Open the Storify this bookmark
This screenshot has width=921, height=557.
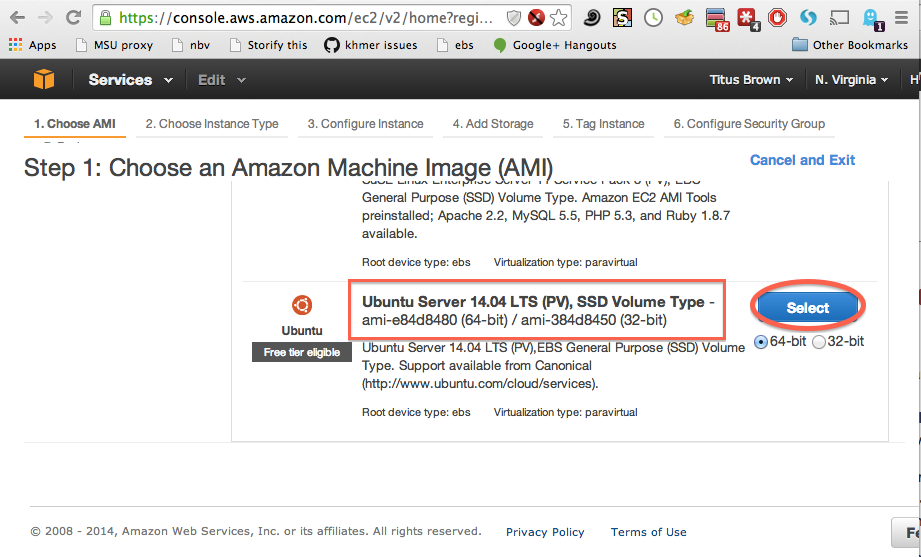(268, 45)
